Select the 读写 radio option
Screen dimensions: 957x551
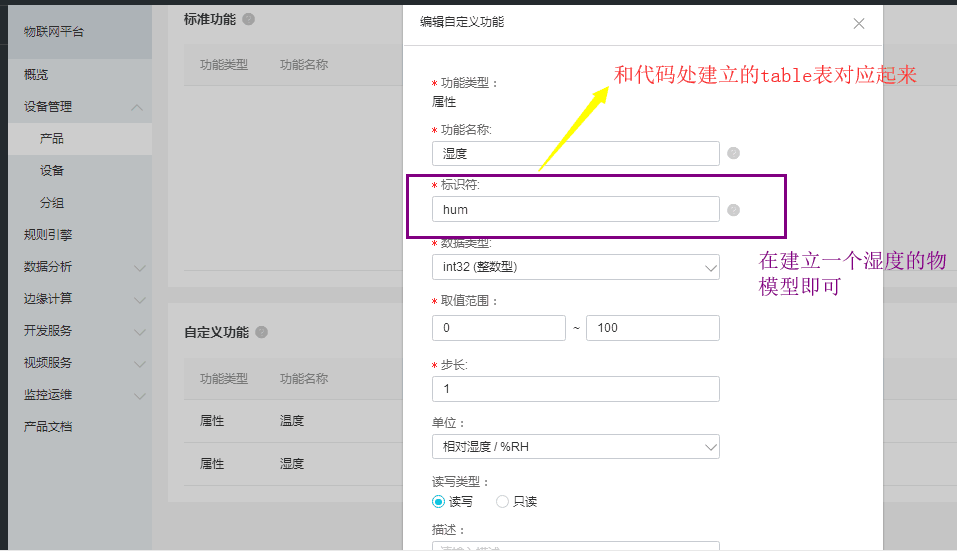[438, 502]
